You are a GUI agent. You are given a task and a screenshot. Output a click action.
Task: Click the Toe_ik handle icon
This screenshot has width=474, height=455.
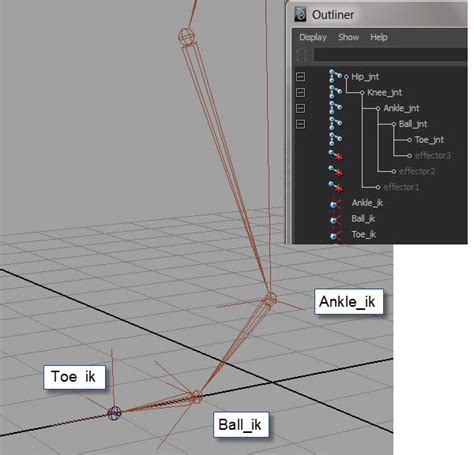[336, 235]
